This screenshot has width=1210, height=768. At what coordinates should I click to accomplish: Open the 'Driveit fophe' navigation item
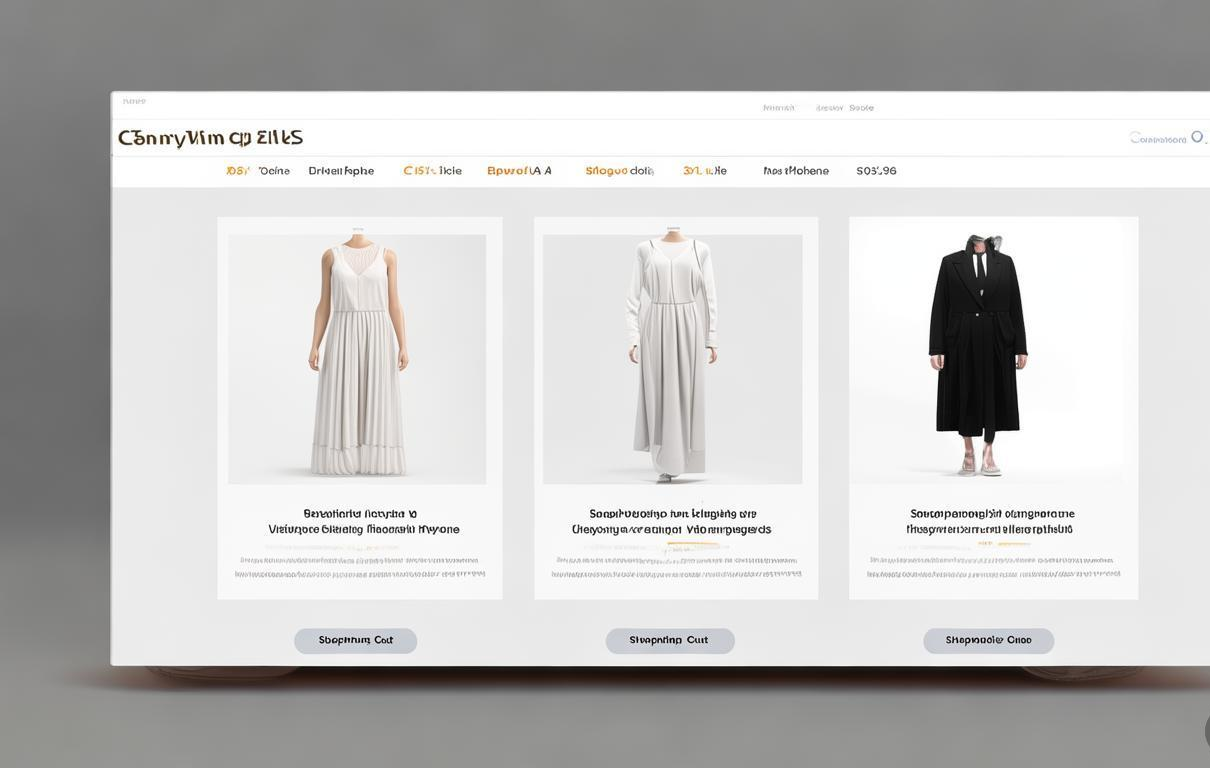click(x=341, y=171)
